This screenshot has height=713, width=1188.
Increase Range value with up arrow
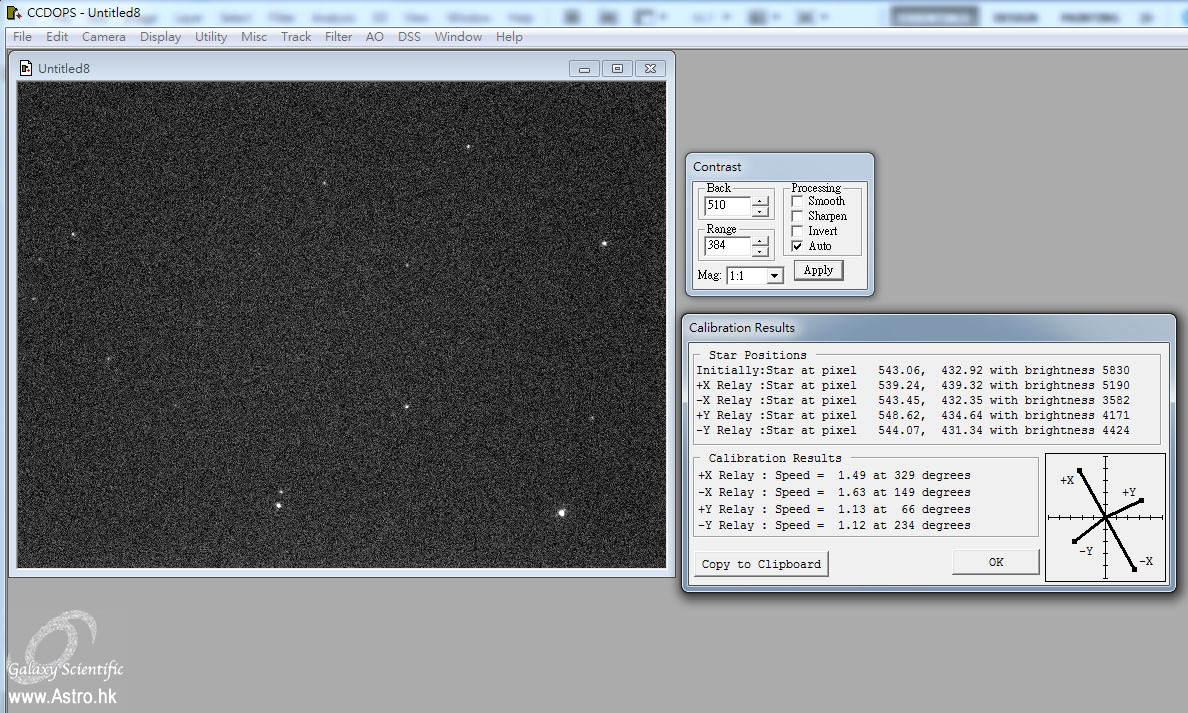tap(760, 240)
